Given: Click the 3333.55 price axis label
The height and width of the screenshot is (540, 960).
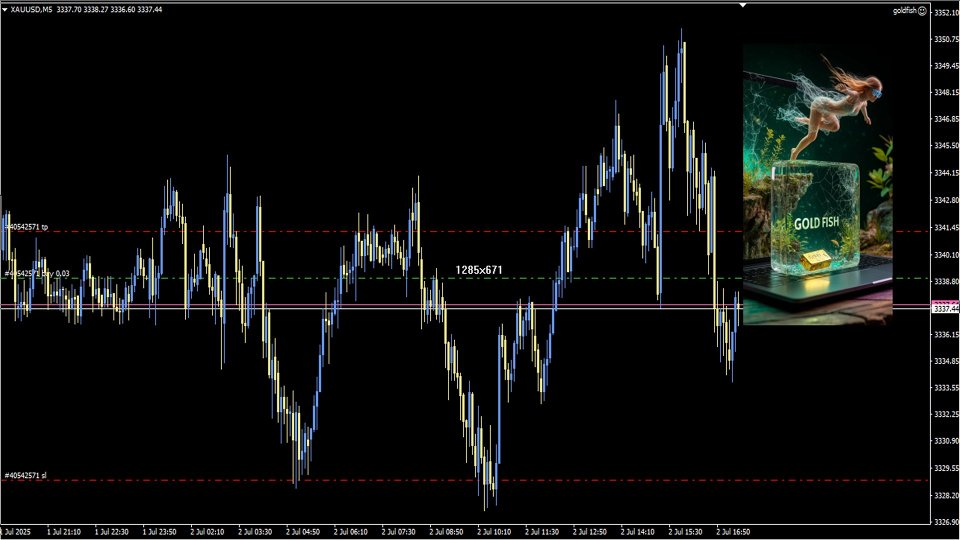Looking at the screenshot, I should [x=946, y=388].
